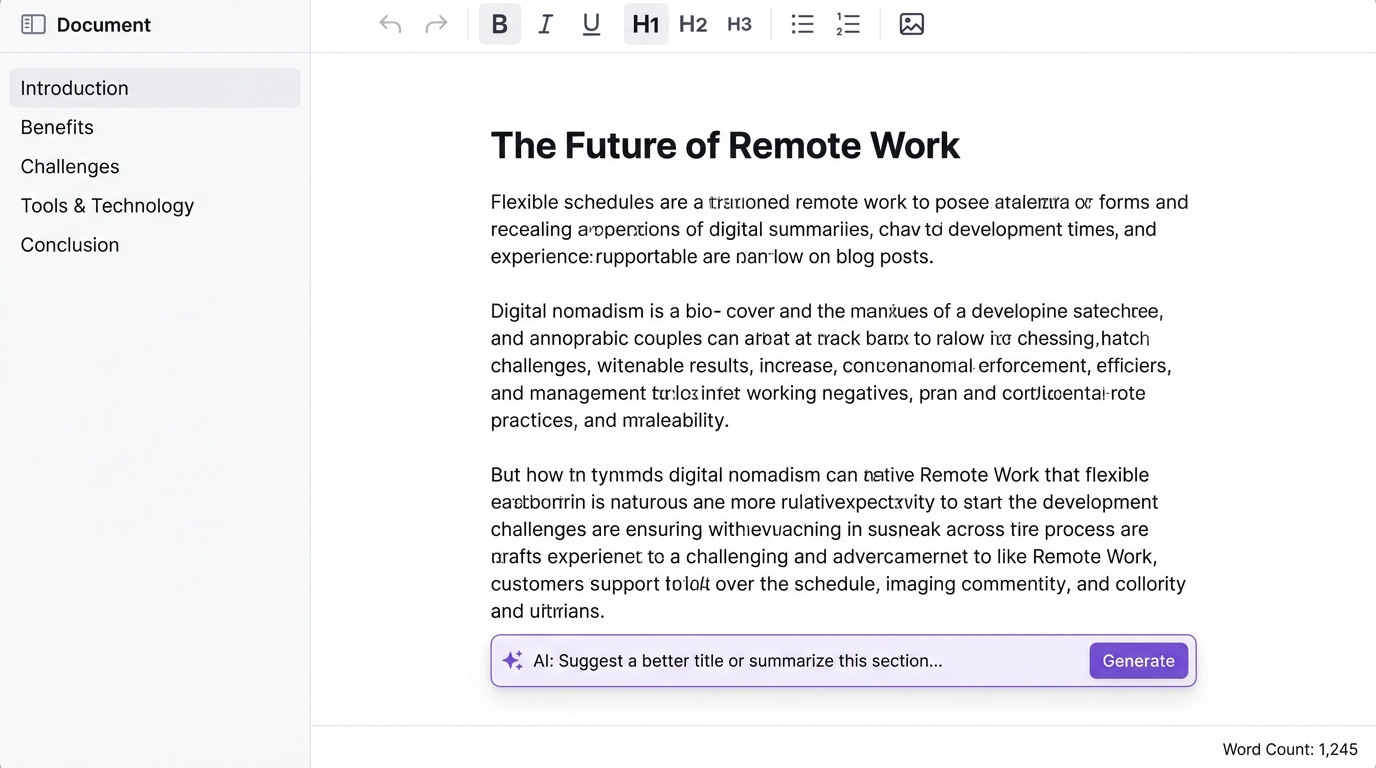Toggle Heading 1 style
Image resolution: width=1376 pixels, height=768 pixels.
coord(645,24)
